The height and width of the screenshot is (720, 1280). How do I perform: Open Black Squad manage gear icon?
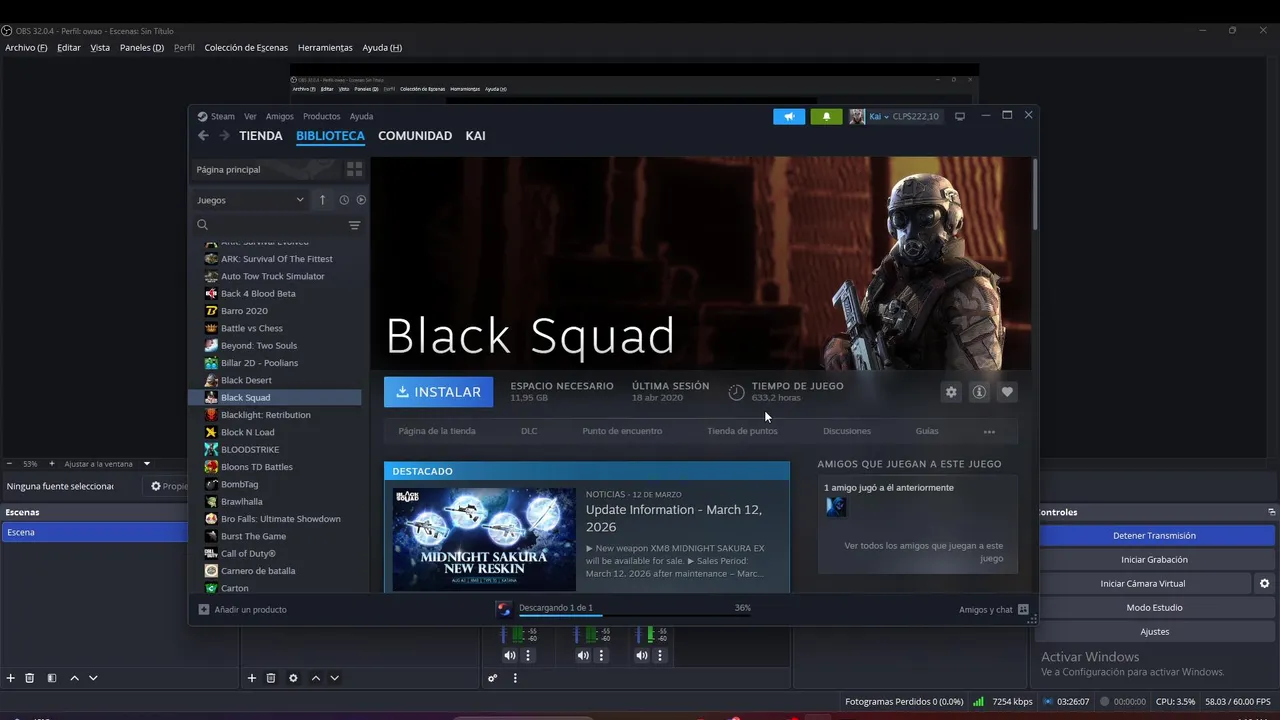pos(951,392)
